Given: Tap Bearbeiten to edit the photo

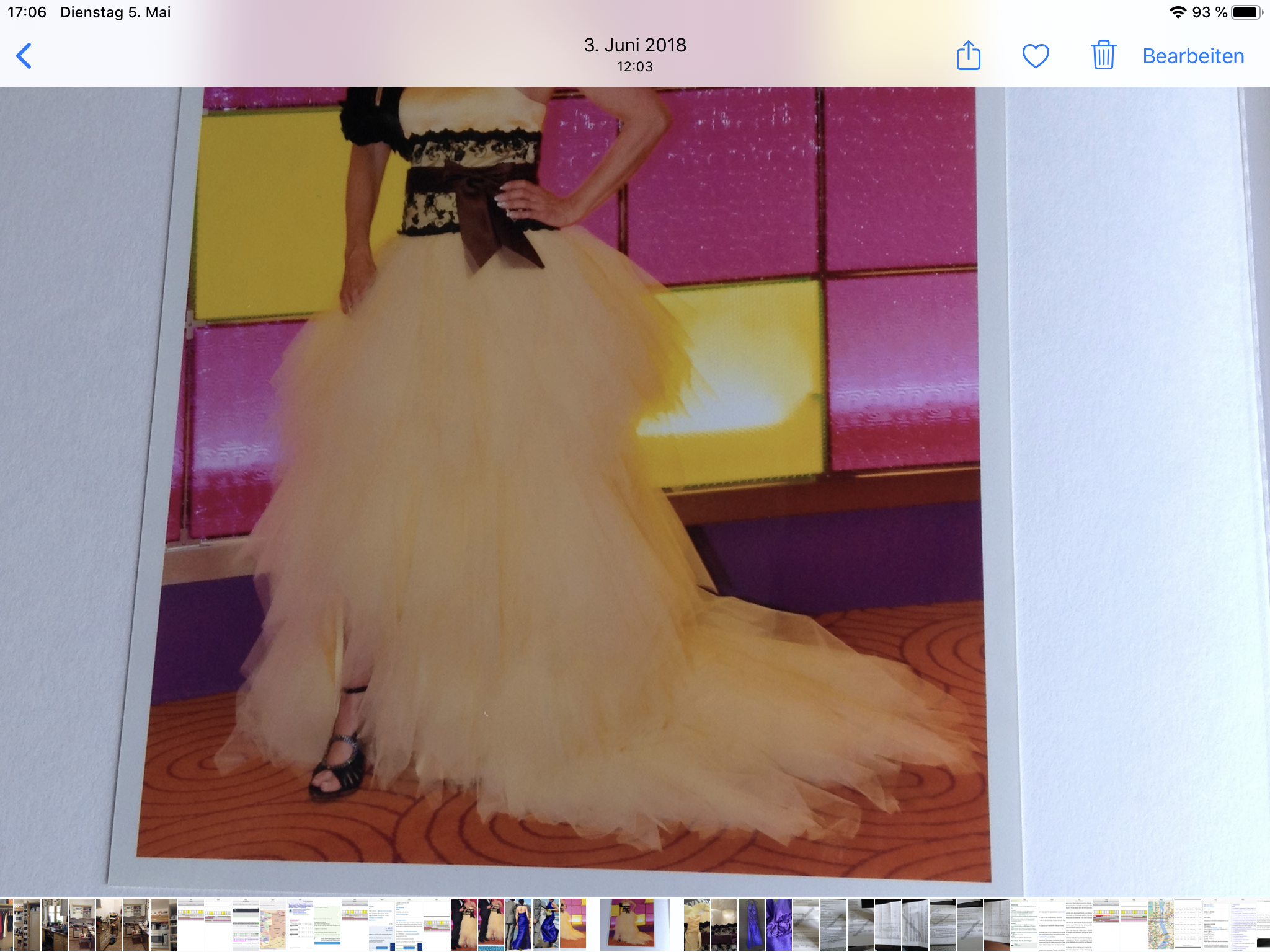Looking at the screenshot, I should [x=1193, y=56].
